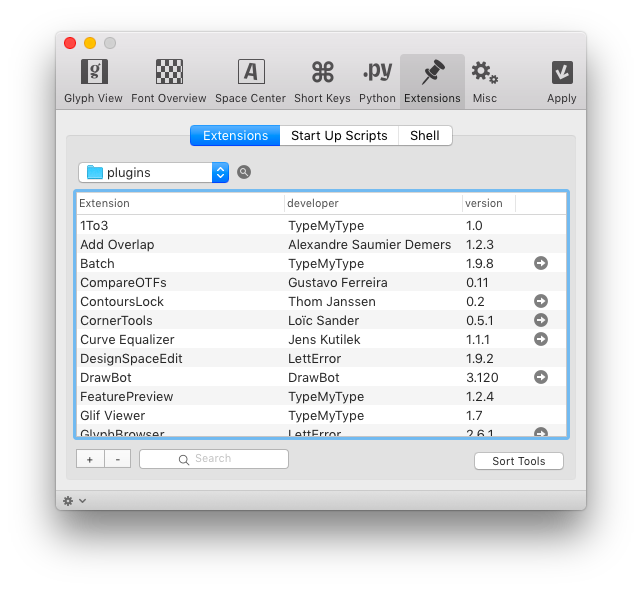Click into the extensions Search field
The width and height of the screenshot is (642, 590).
214,459
